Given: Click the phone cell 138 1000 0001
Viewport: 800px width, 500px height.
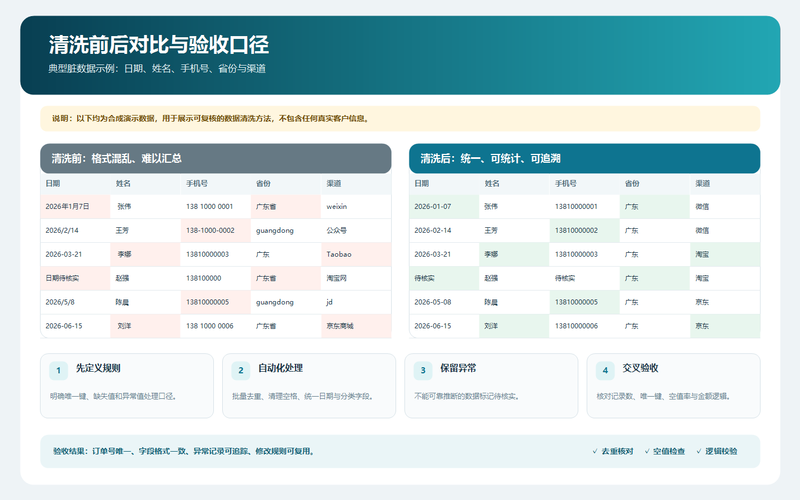Looking at the screenshot, I should pos(216,207).
